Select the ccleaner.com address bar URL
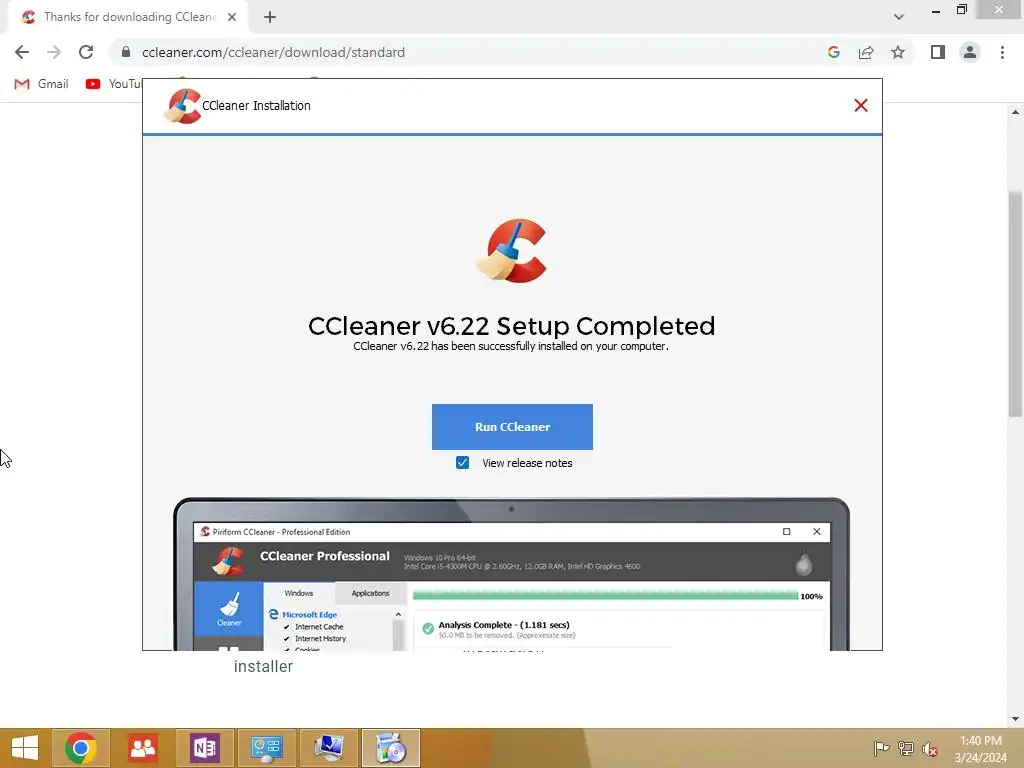The height and width of the screenshot is (768, 1024). pos(273,52)
